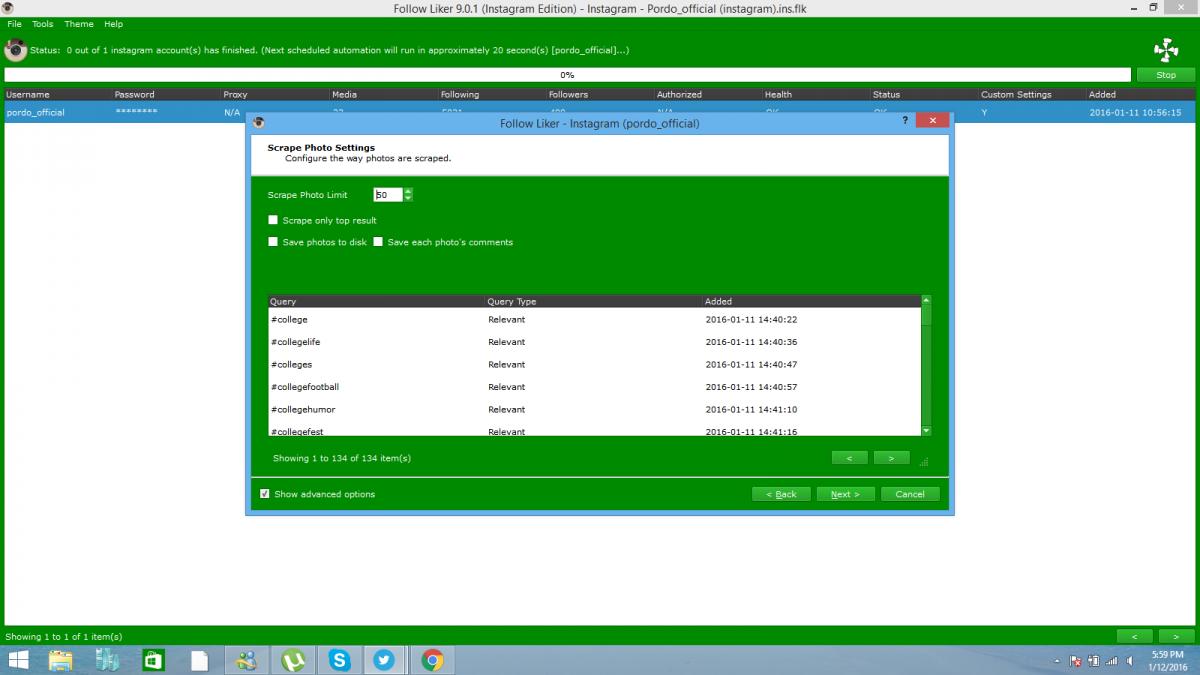Select the #collegelife query row
Image resolution: width=1200 pixels, height=675 pixels.
(594, 342)
